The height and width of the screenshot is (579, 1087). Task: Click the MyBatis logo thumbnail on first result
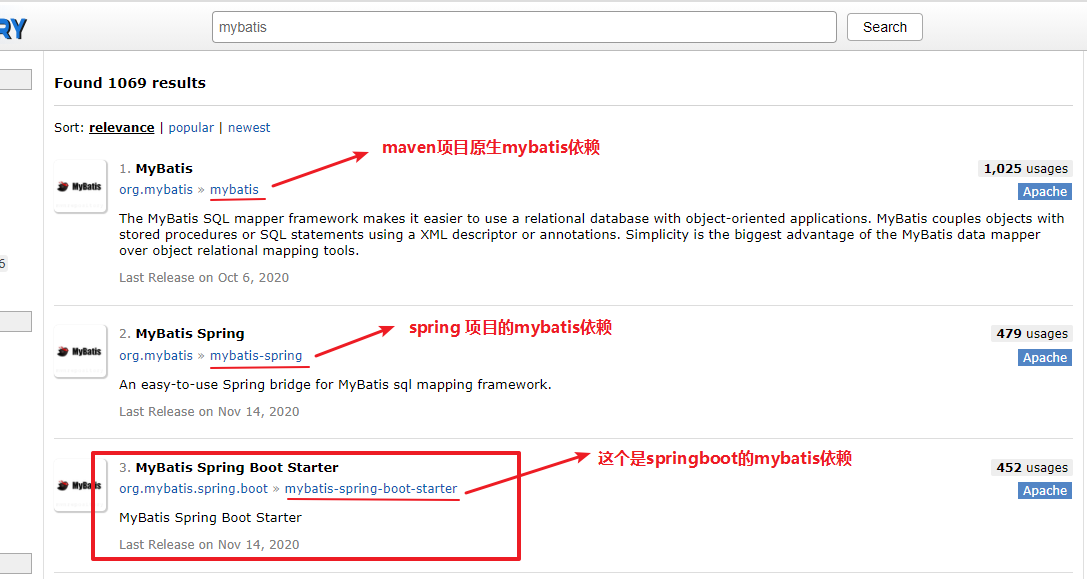(x=79, y=186)
